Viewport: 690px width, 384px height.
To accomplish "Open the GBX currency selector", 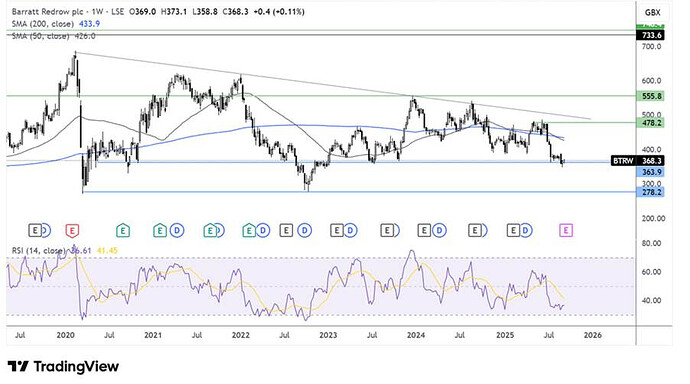I will (652, 12).
